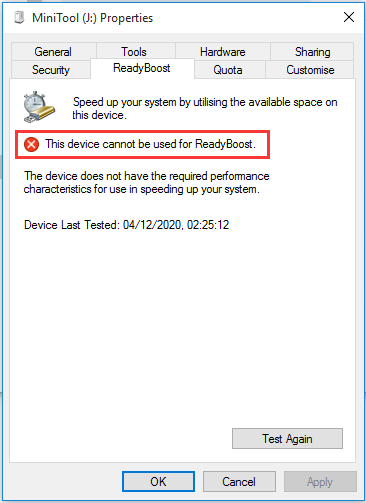Click the 'Speed up your system' description text
Viewport: 366px width, 503px height.
click(x=205, y=108)
